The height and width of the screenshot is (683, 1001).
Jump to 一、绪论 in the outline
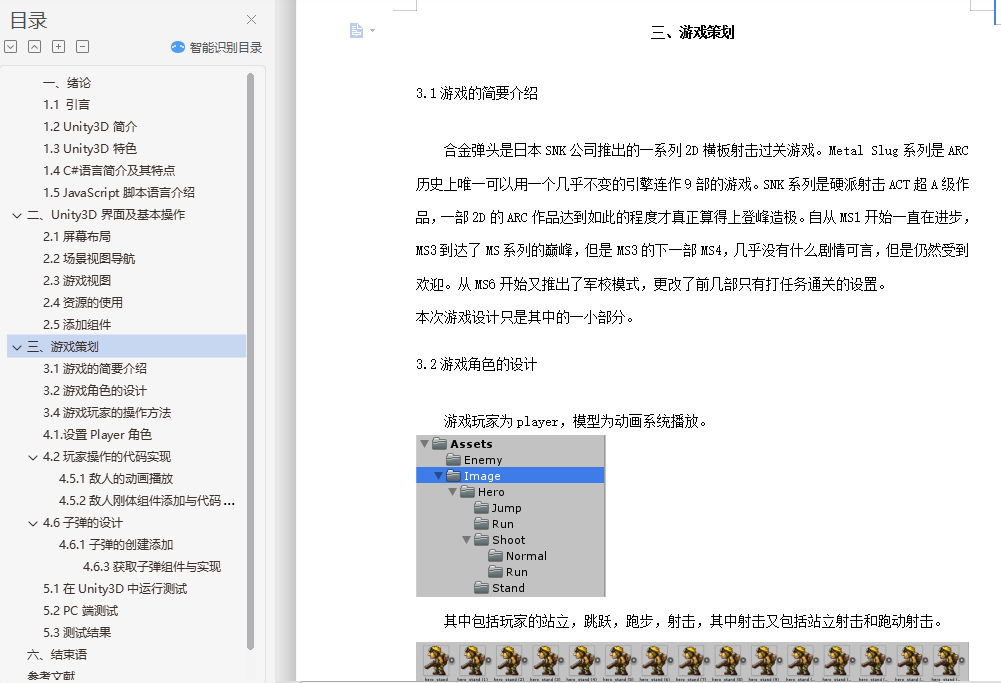pyautogui.click(x=66, y=83)
